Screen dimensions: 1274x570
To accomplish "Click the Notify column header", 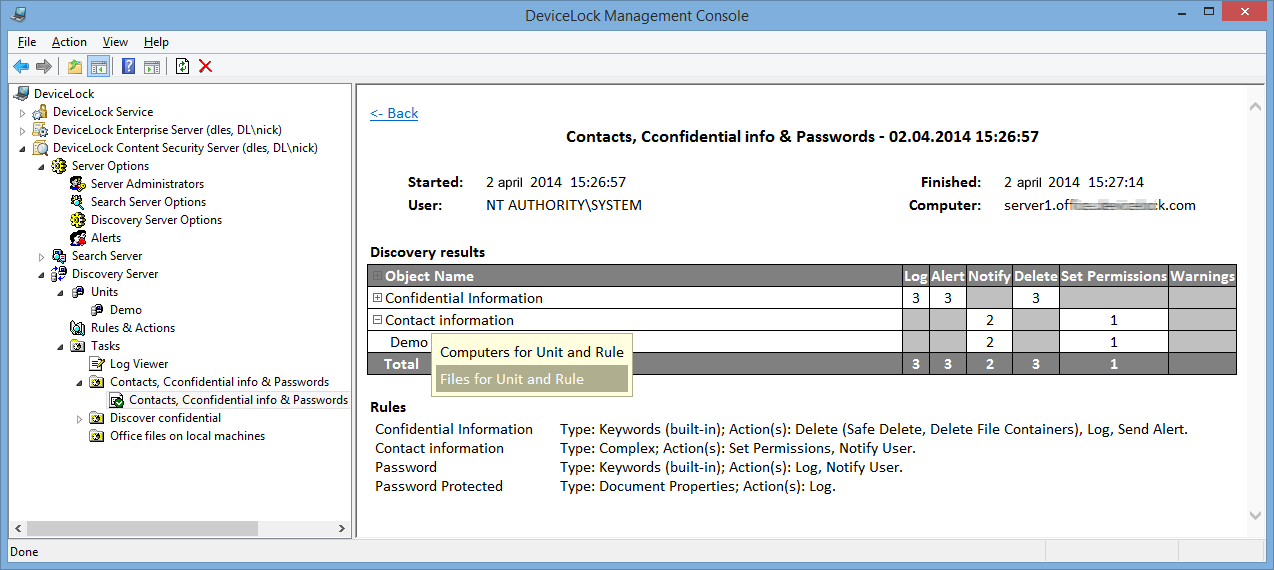I will click(989, 276).
